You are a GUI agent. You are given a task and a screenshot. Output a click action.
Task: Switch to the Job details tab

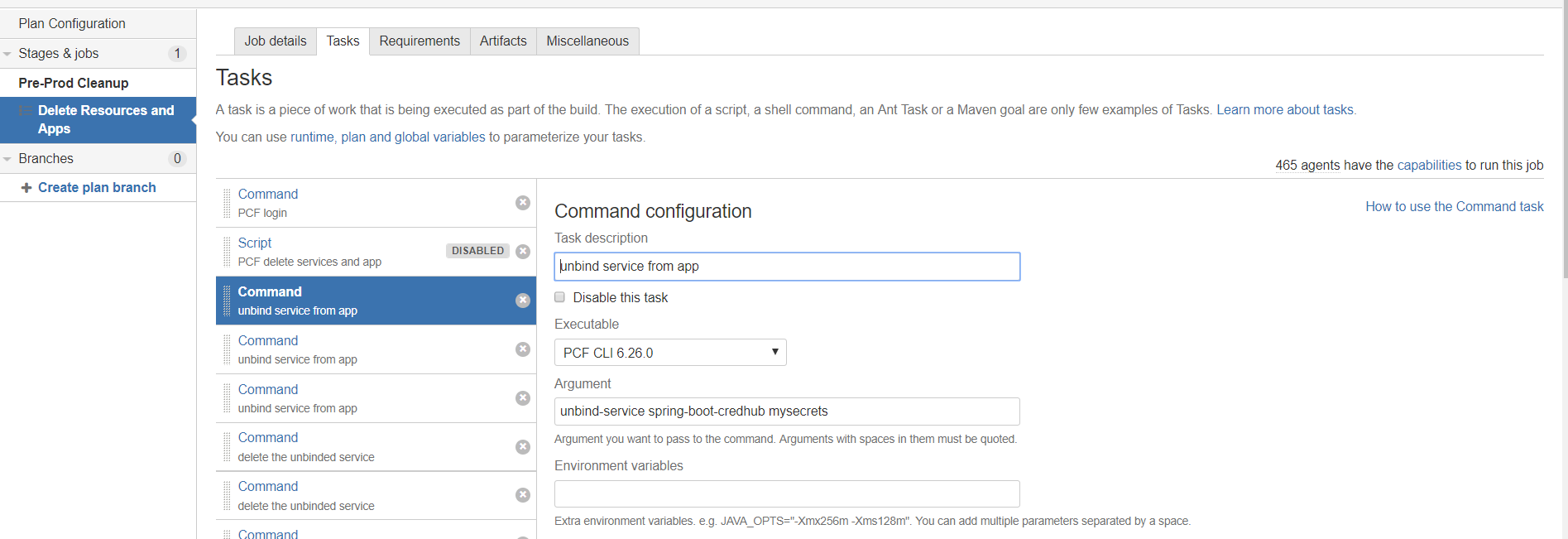click(276, 41)
